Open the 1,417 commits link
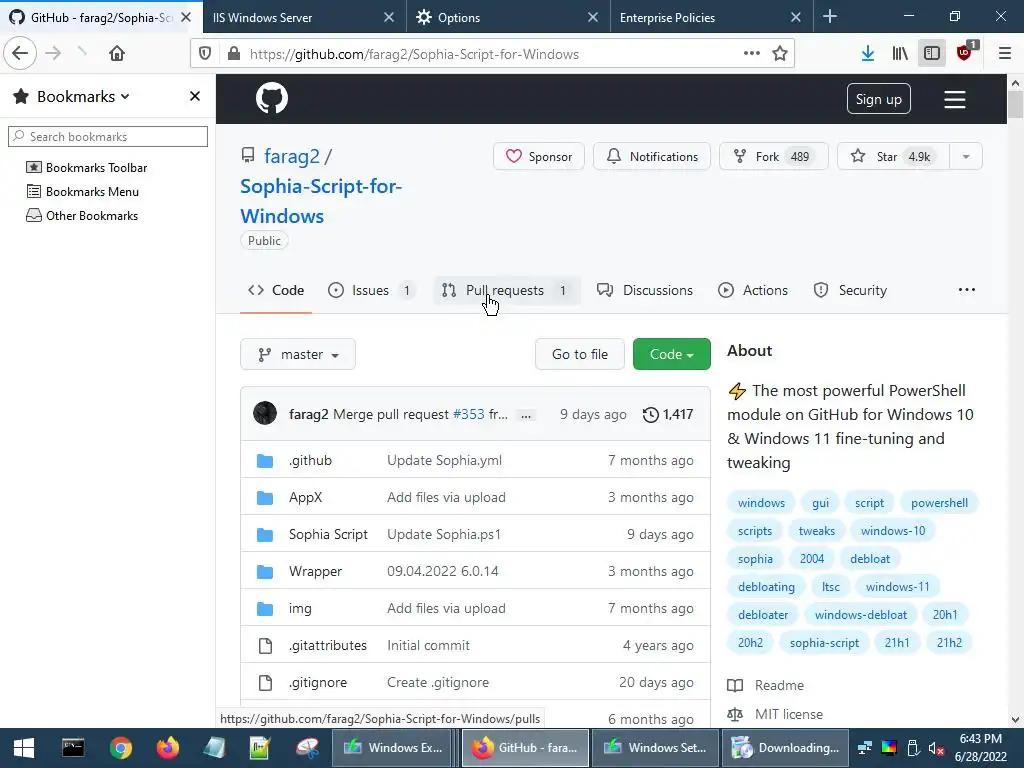Screen dimensions: 1024x768 (x=668, y=415)
